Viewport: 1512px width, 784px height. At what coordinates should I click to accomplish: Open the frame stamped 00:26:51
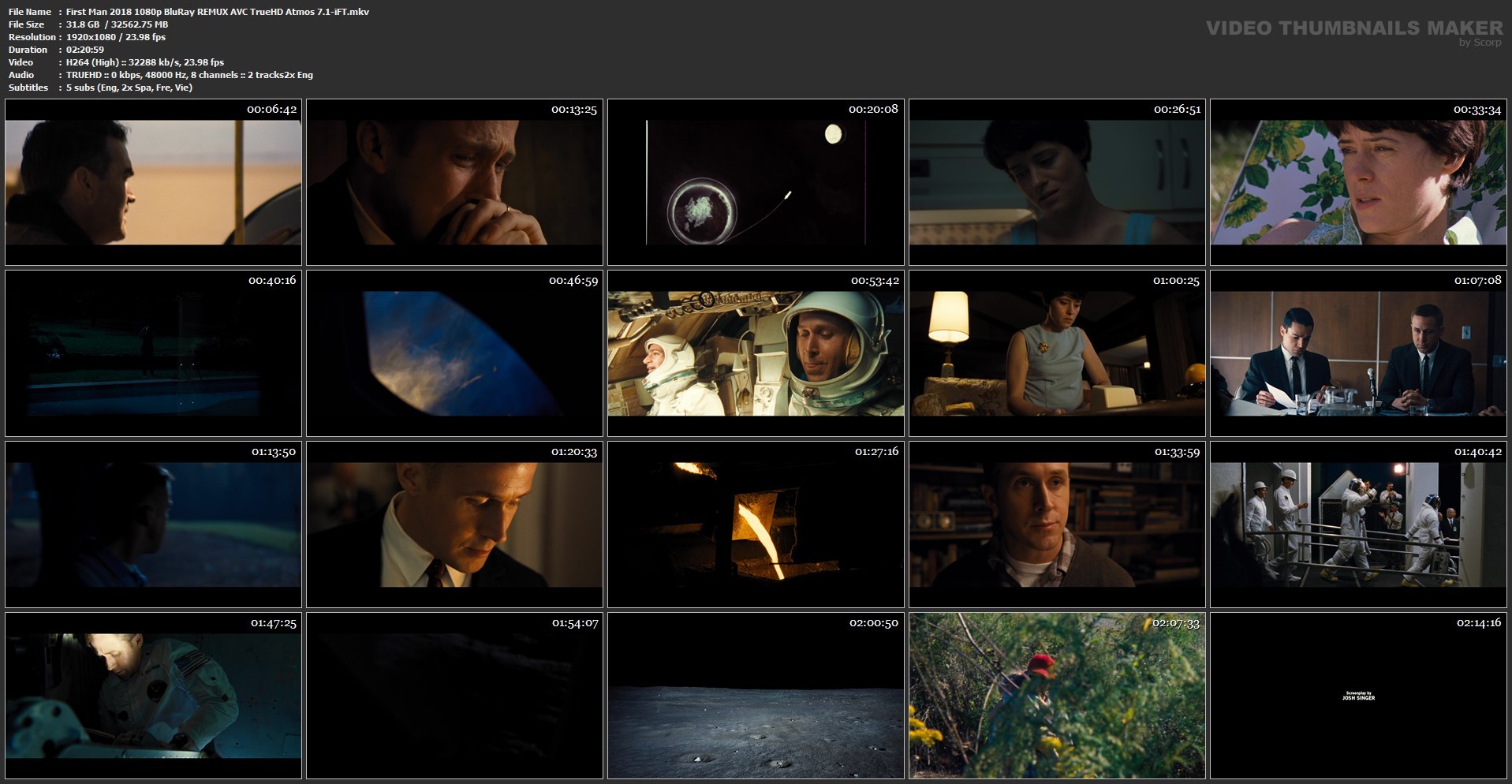point(1057,182)
